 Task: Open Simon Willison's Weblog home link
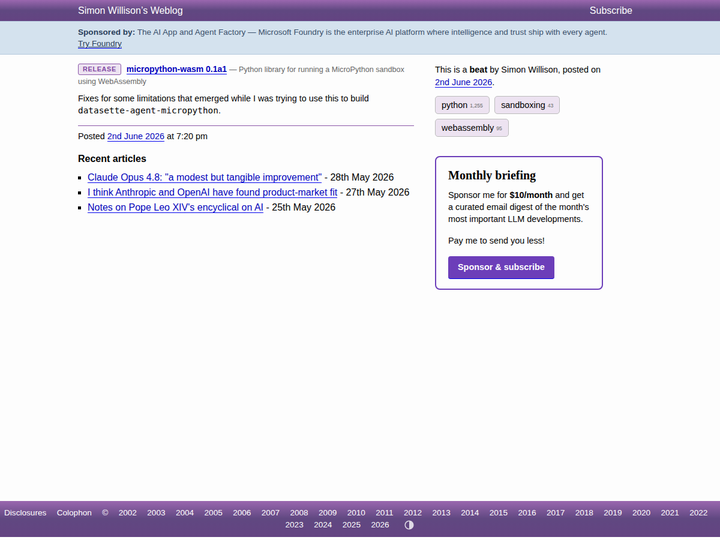130,10
